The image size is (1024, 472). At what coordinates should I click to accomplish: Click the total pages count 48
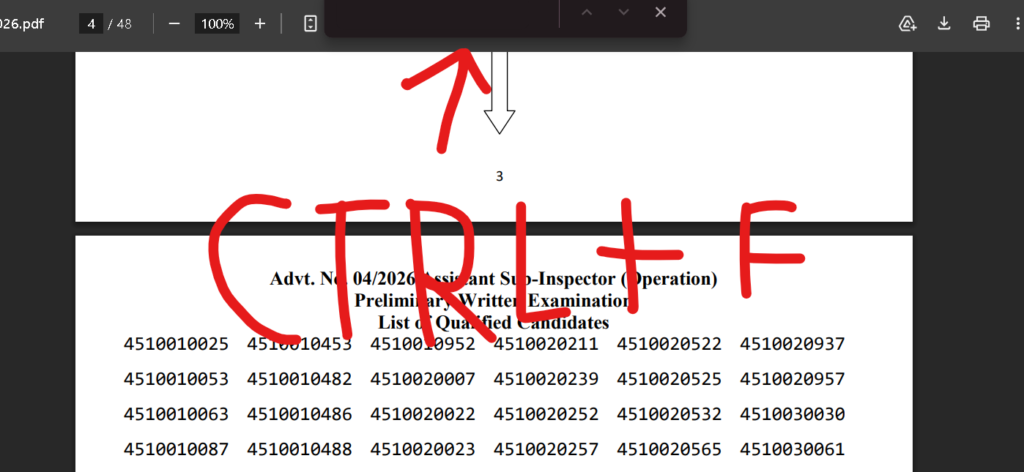(124, 24)
